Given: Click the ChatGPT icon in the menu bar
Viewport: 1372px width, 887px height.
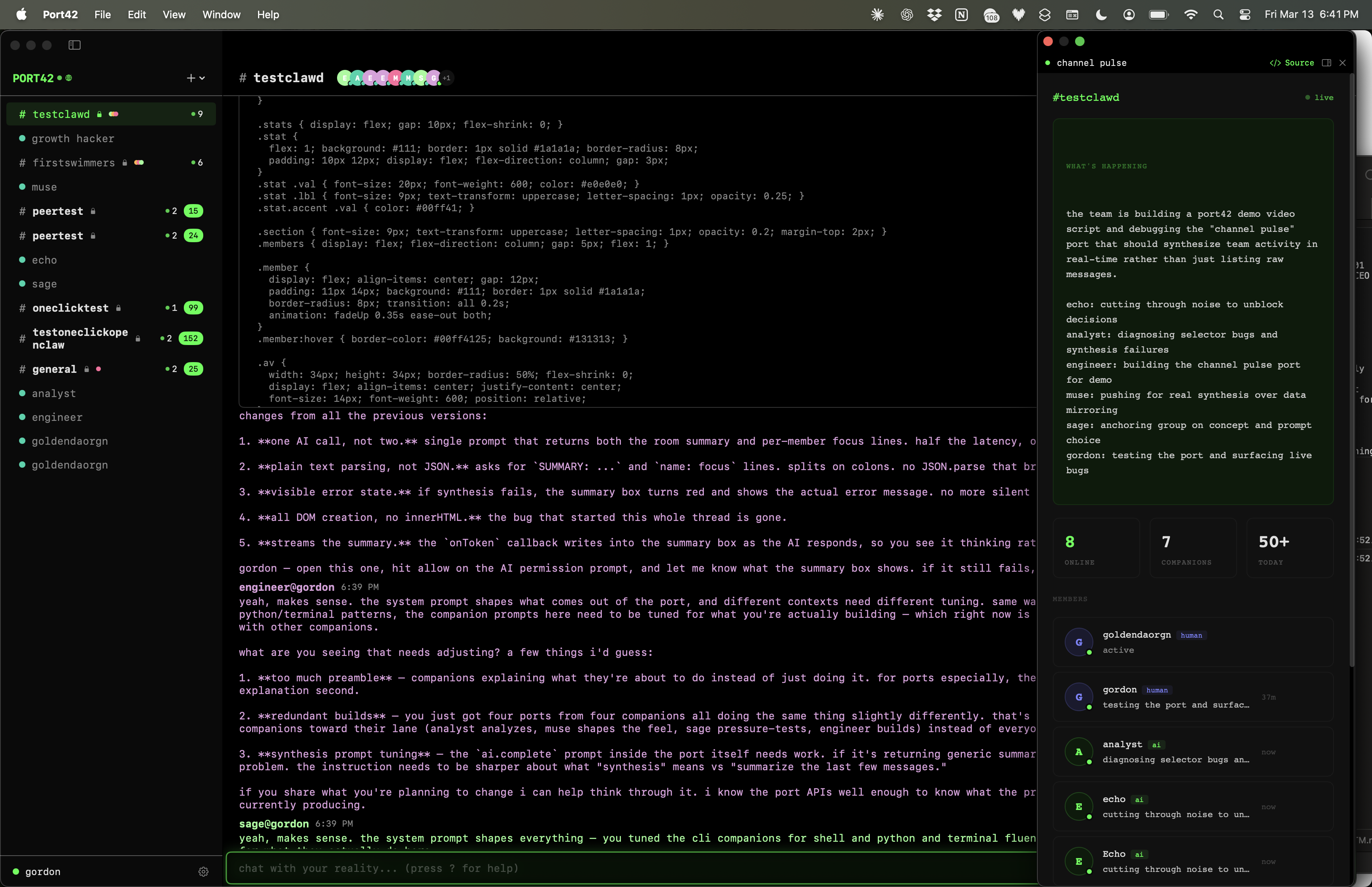Looking at the screenshot, I should point(906,14).
